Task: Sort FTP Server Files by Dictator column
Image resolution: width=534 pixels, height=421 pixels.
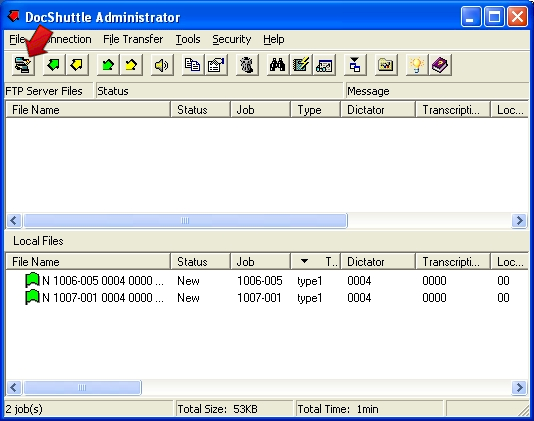Action: (x=378, y=110)
